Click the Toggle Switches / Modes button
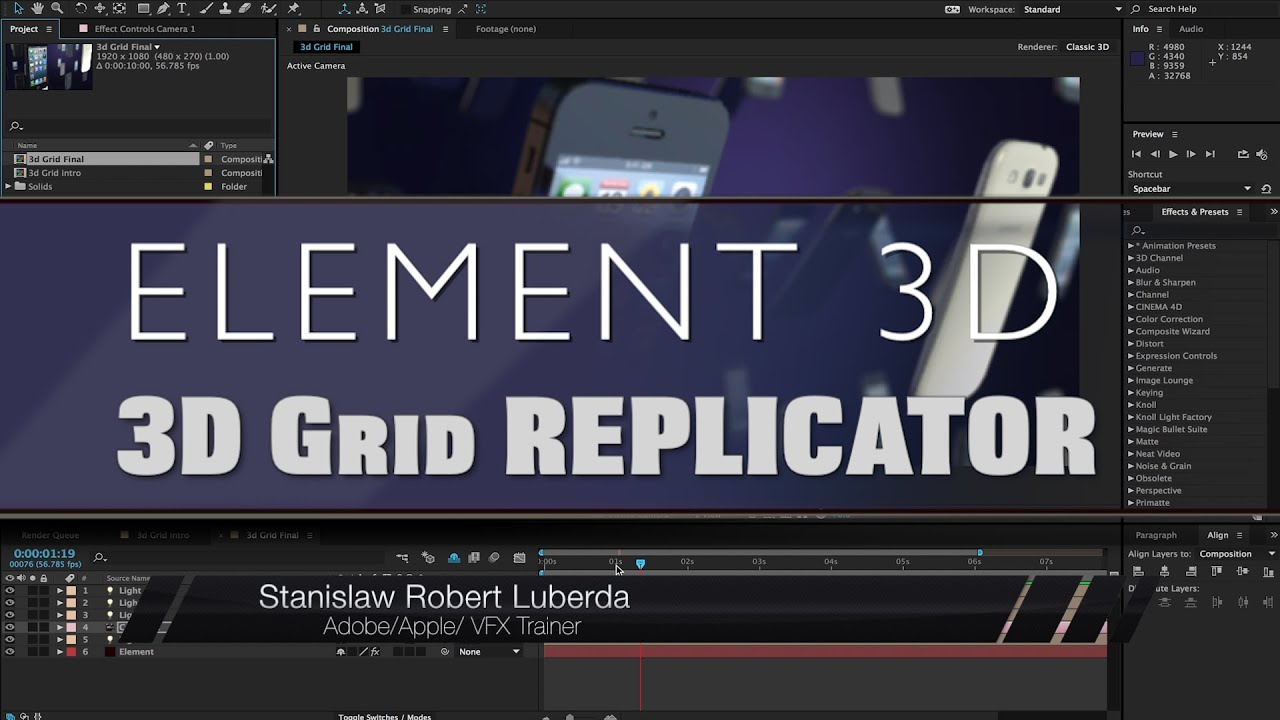Screen dimensions: 1280x720 (385, 716)
